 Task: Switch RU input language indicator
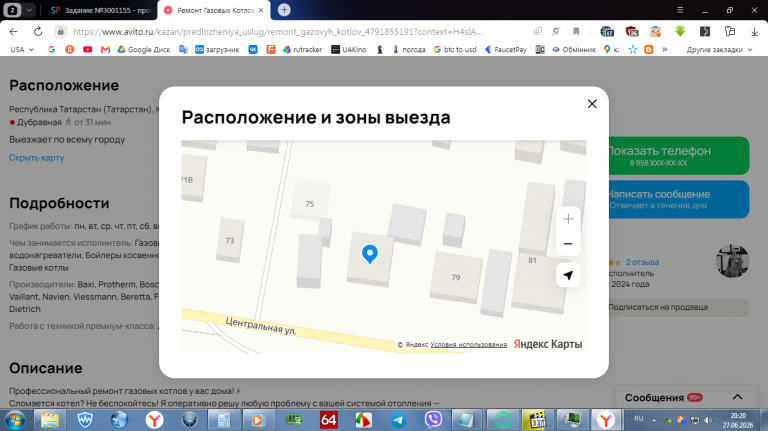click(639, 419)
